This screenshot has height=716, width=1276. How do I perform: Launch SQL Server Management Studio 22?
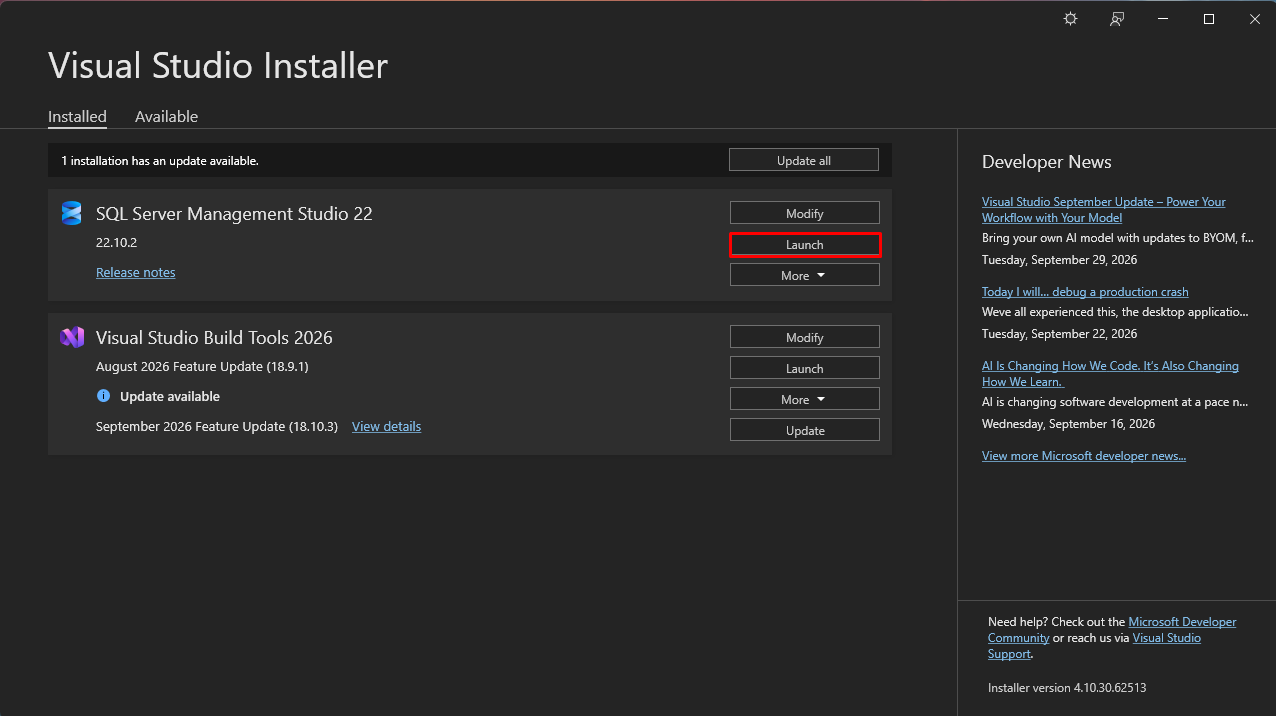805,244
